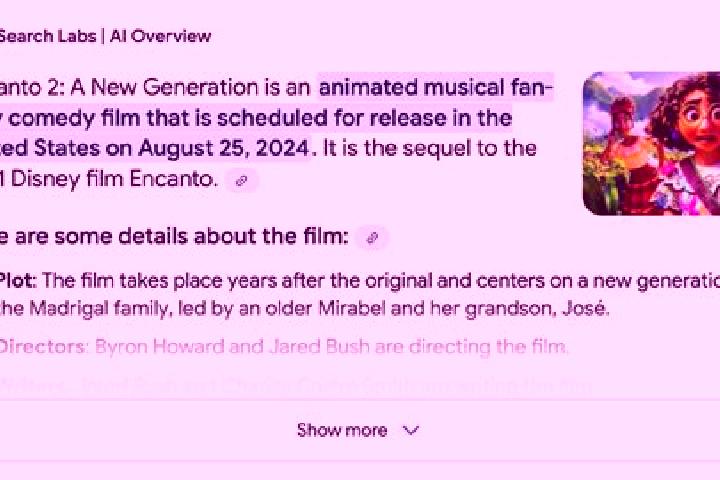
Task: Click the 'Disney film Encanto' text
Action: (x=114, y=179)
